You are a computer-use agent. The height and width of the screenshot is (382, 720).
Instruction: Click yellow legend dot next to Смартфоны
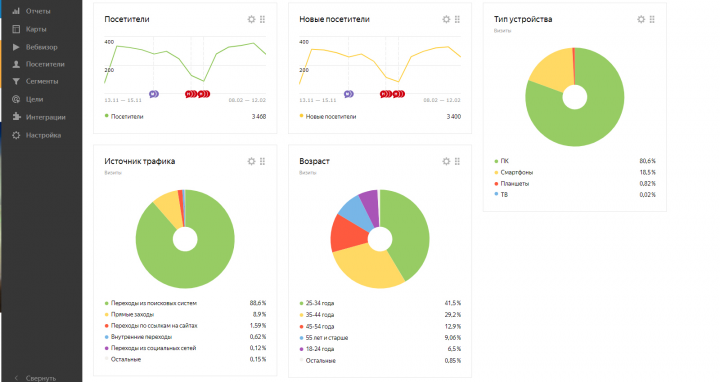[496, 172]
